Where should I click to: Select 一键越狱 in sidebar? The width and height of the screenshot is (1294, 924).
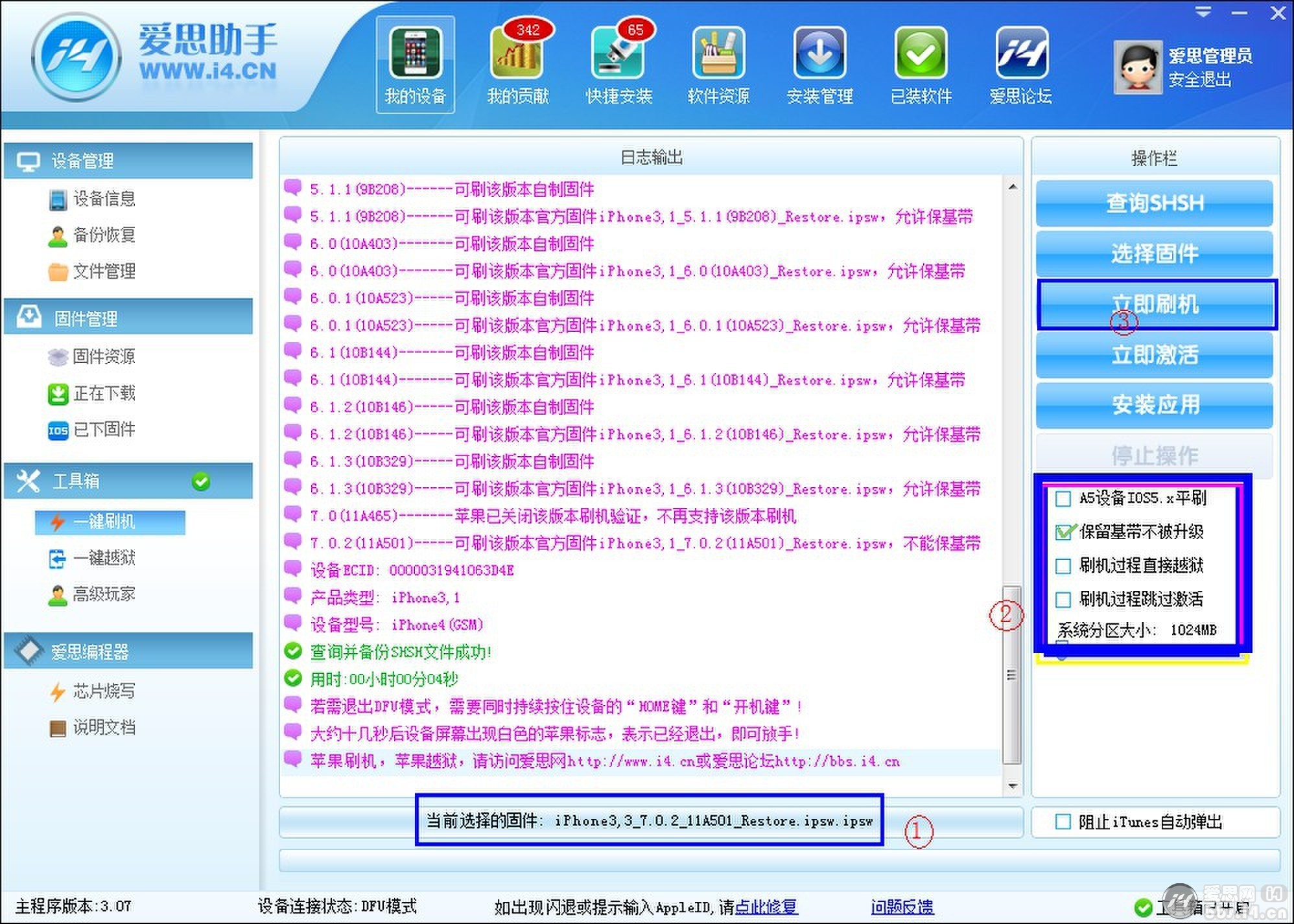104,558
